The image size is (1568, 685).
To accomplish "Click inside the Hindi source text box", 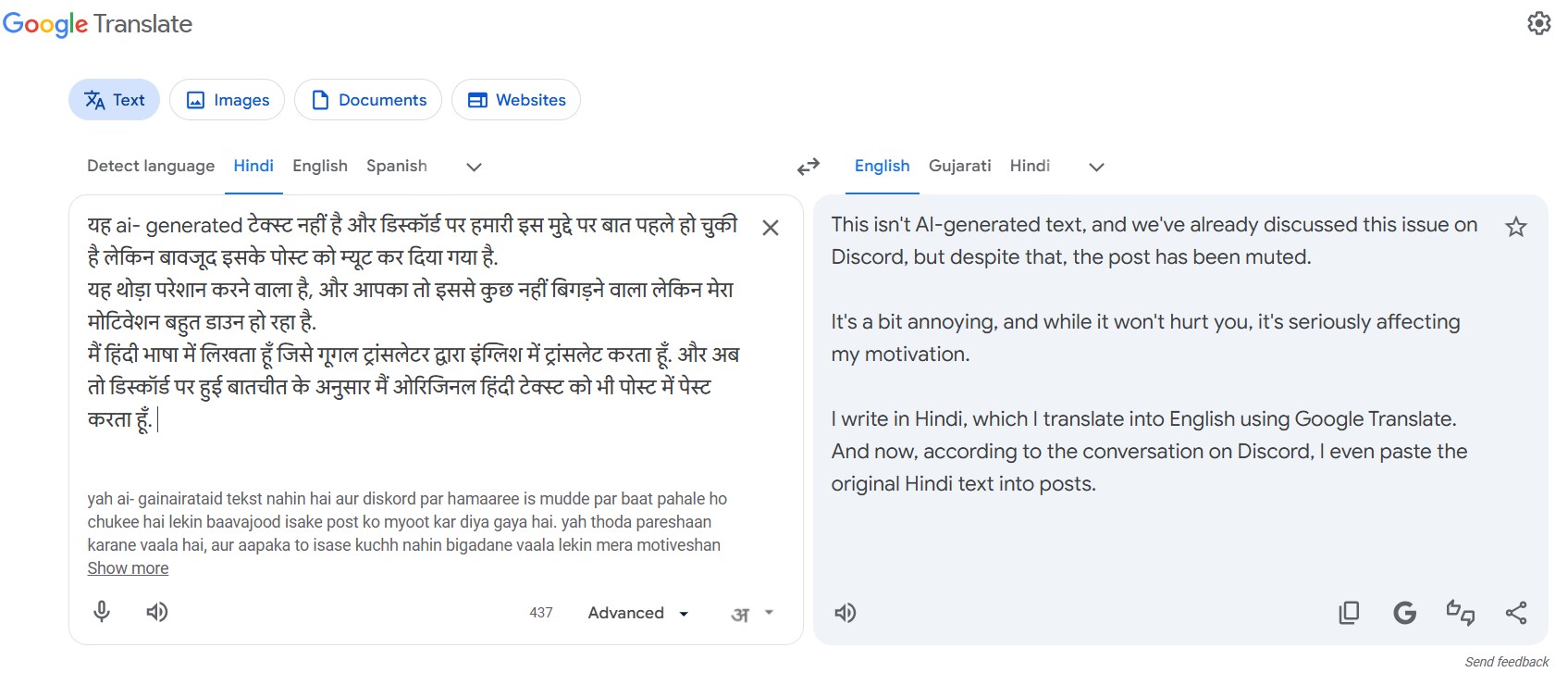I will tap(413, 323).
